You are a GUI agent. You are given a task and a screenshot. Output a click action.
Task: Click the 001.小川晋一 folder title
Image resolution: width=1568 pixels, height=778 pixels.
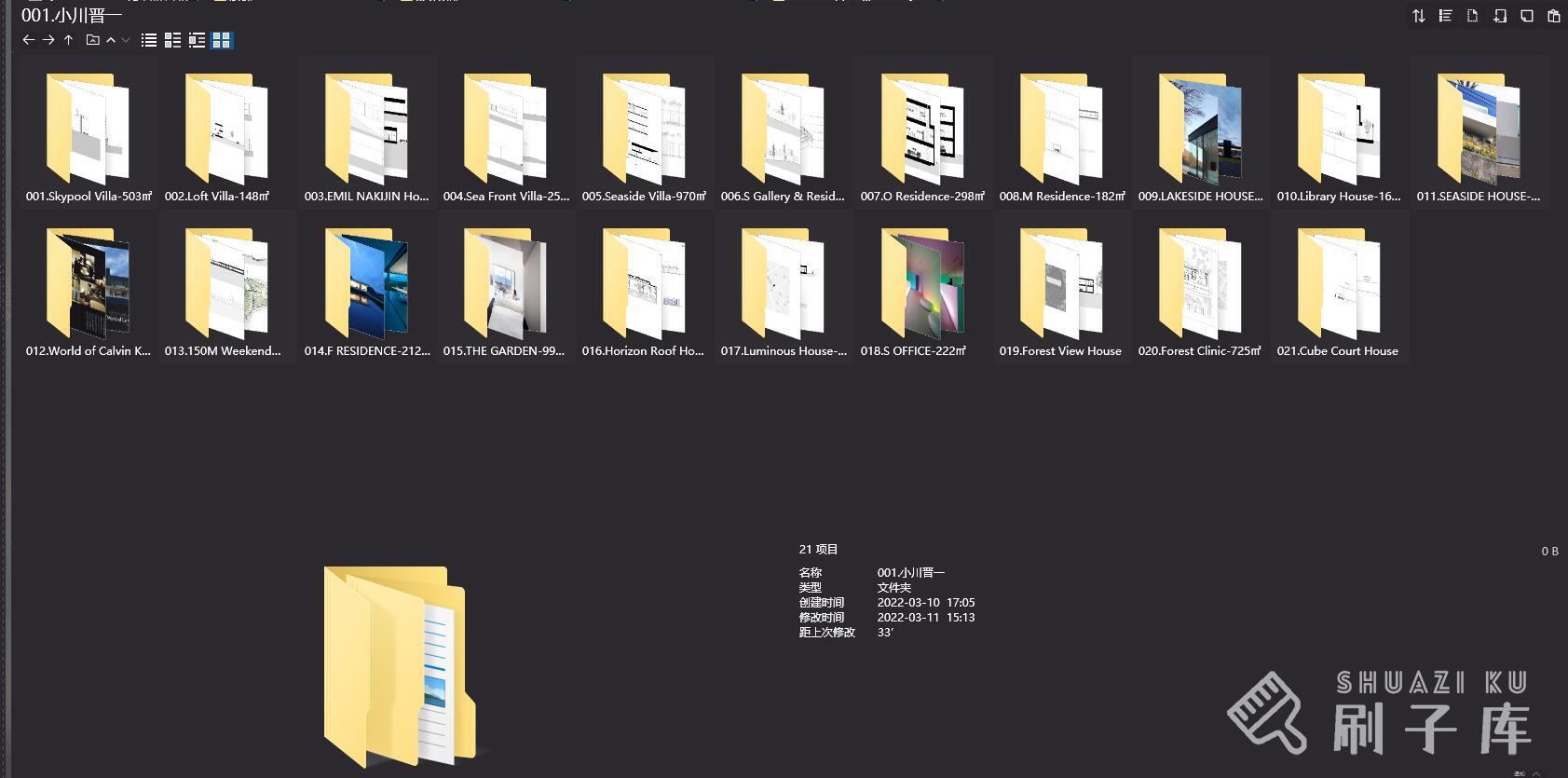[72, 15]
